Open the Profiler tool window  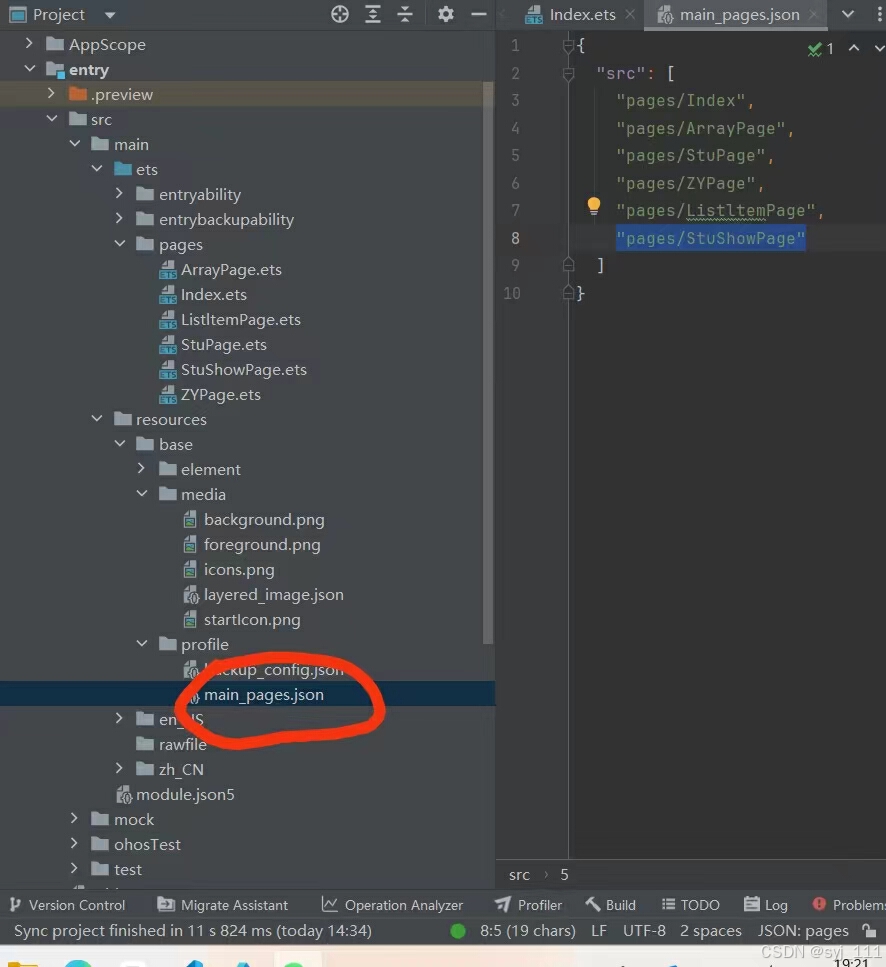528,905
